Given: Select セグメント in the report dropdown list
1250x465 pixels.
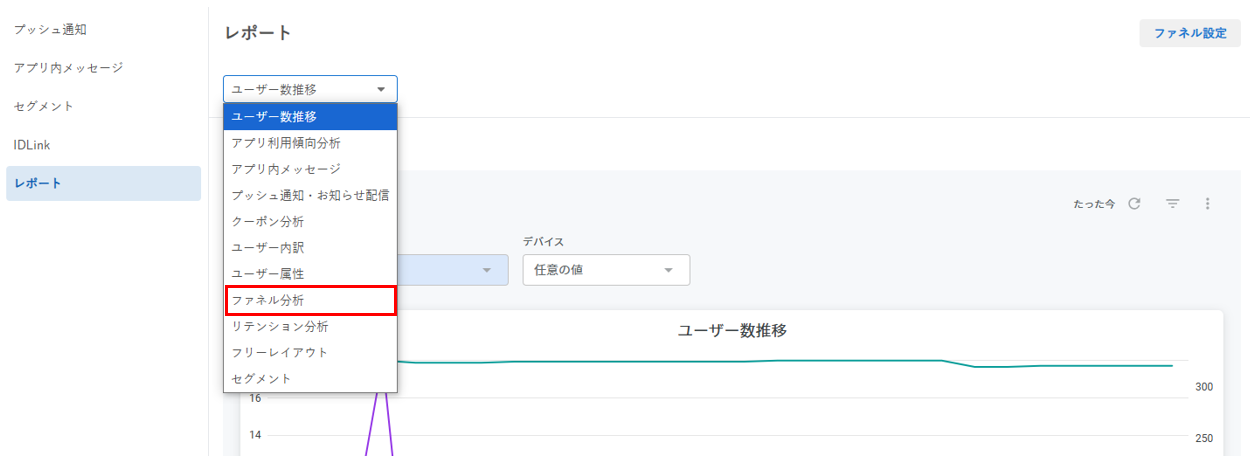Looking at the screenshot, I should click(310, 378).
